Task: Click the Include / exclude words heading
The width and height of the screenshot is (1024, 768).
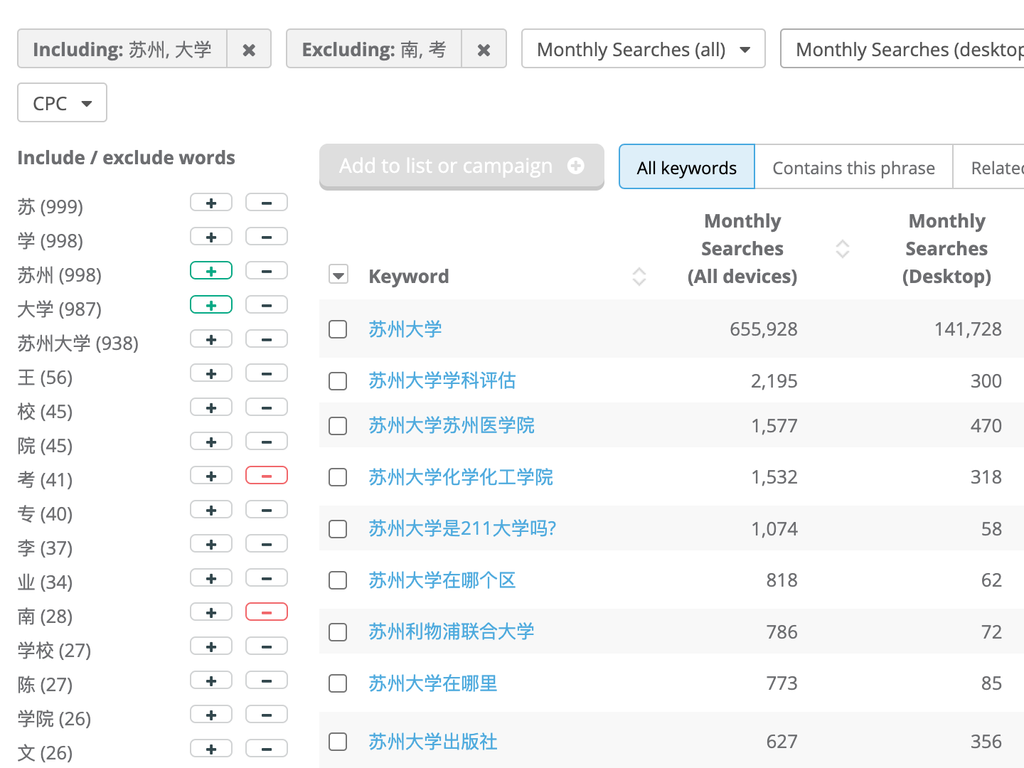Action: coord(126,157)
